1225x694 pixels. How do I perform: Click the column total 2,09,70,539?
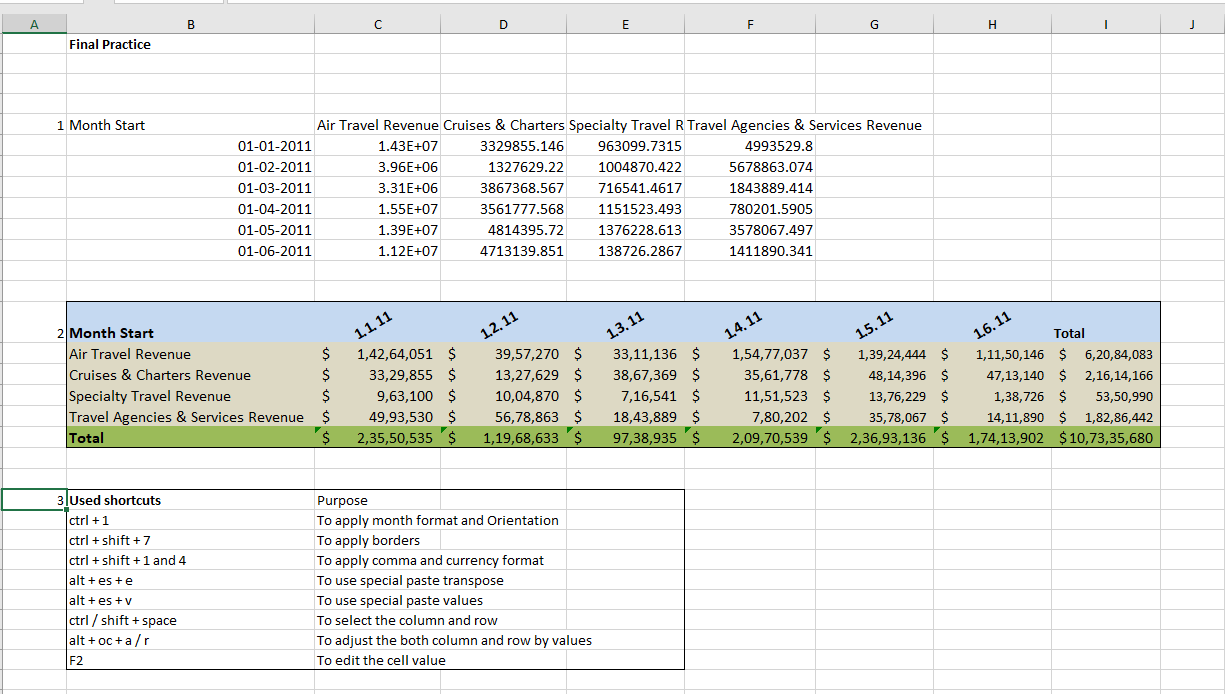[x=750, y=437]
